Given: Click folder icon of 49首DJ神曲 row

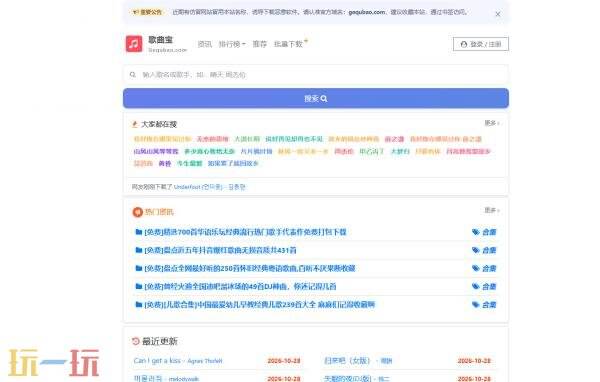Looking at the screenshot, I should pos(139,286).
